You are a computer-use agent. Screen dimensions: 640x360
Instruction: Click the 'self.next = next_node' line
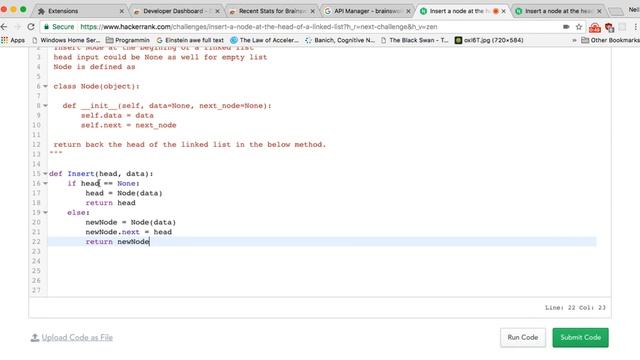[x=129, y=125]
